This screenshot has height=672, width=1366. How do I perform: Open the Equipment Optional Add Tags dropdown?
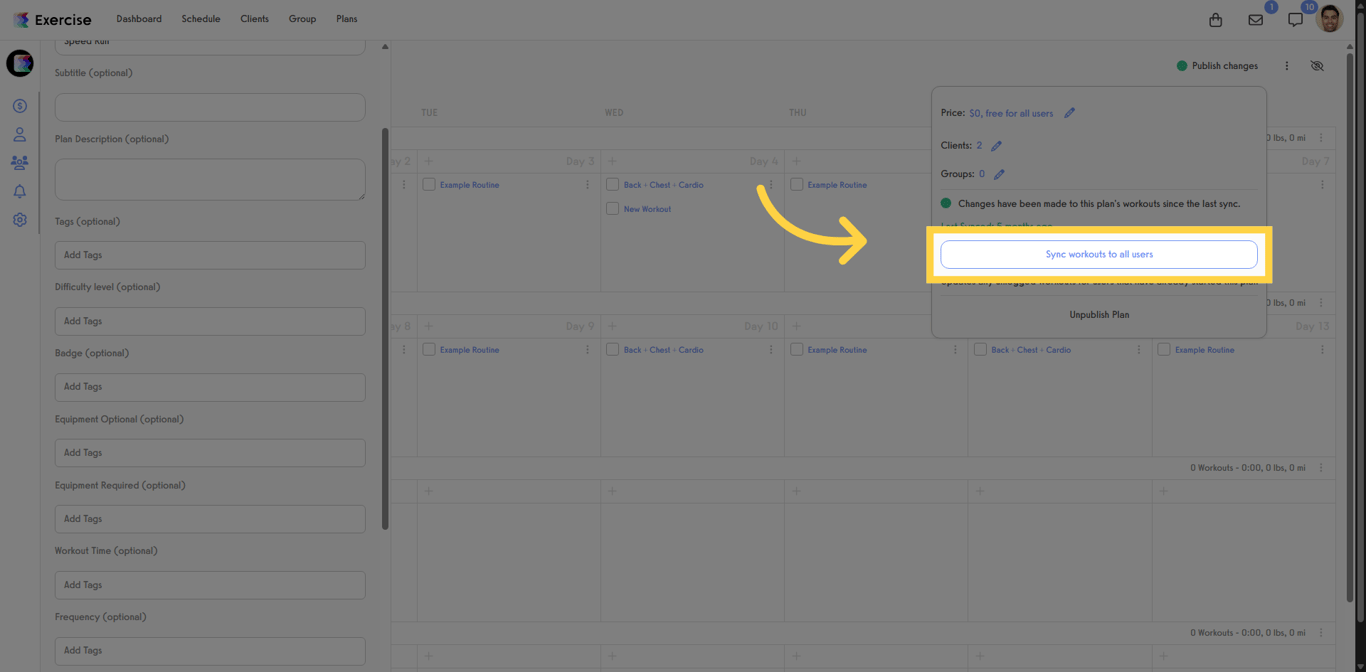point(210,453)
